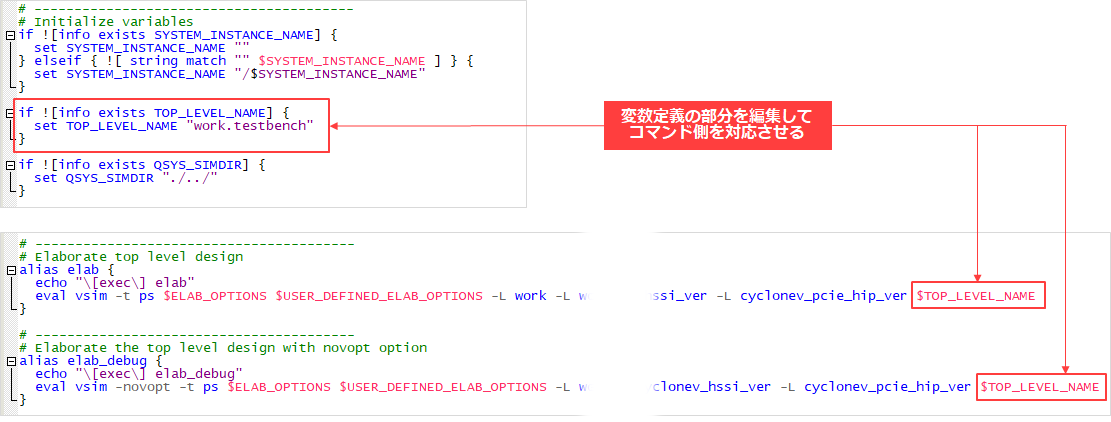
Task: Collapse the QSYS_SIMDIR if block fold marker
Action: (10, 162)
